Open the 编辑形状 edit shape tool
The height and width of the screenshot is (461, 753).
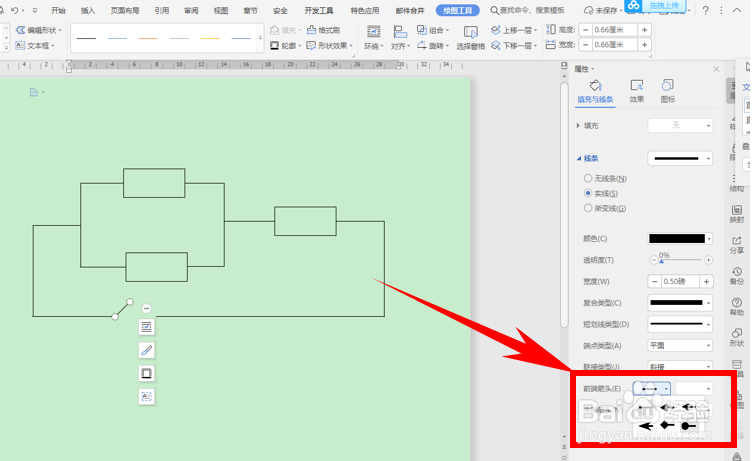[38, 30]
